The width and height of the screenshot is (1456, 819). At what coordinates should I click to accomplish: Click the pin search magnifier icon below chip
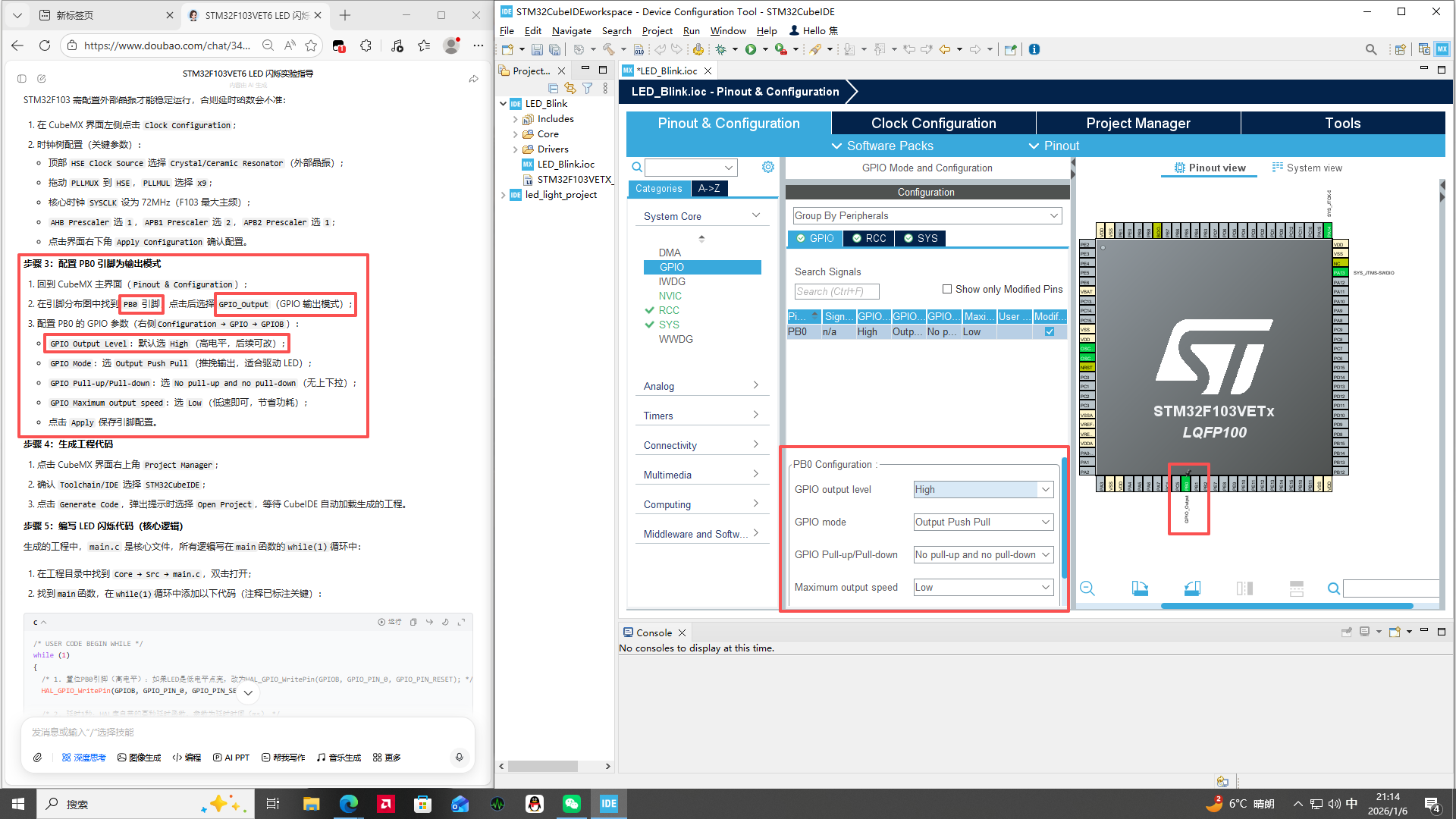(1334, 588)
